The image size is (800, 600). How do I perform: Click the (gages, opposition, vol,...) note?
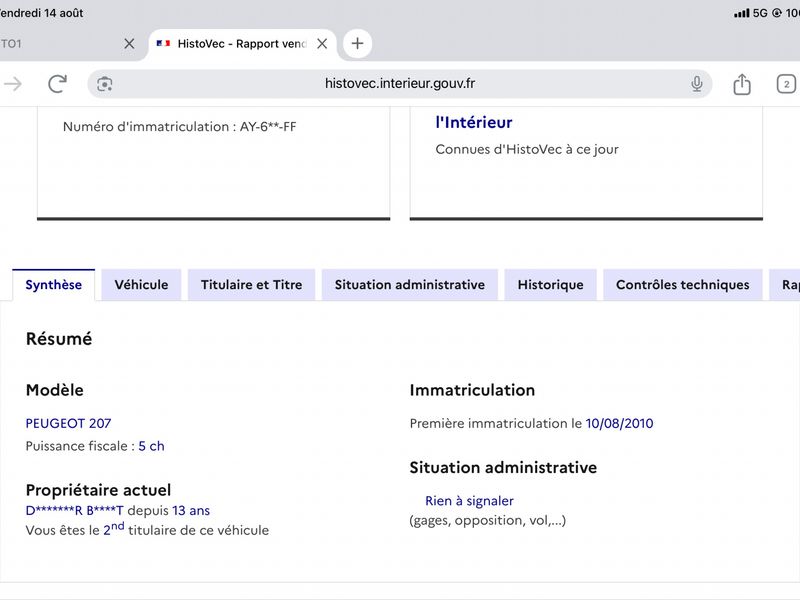(488, 520)
